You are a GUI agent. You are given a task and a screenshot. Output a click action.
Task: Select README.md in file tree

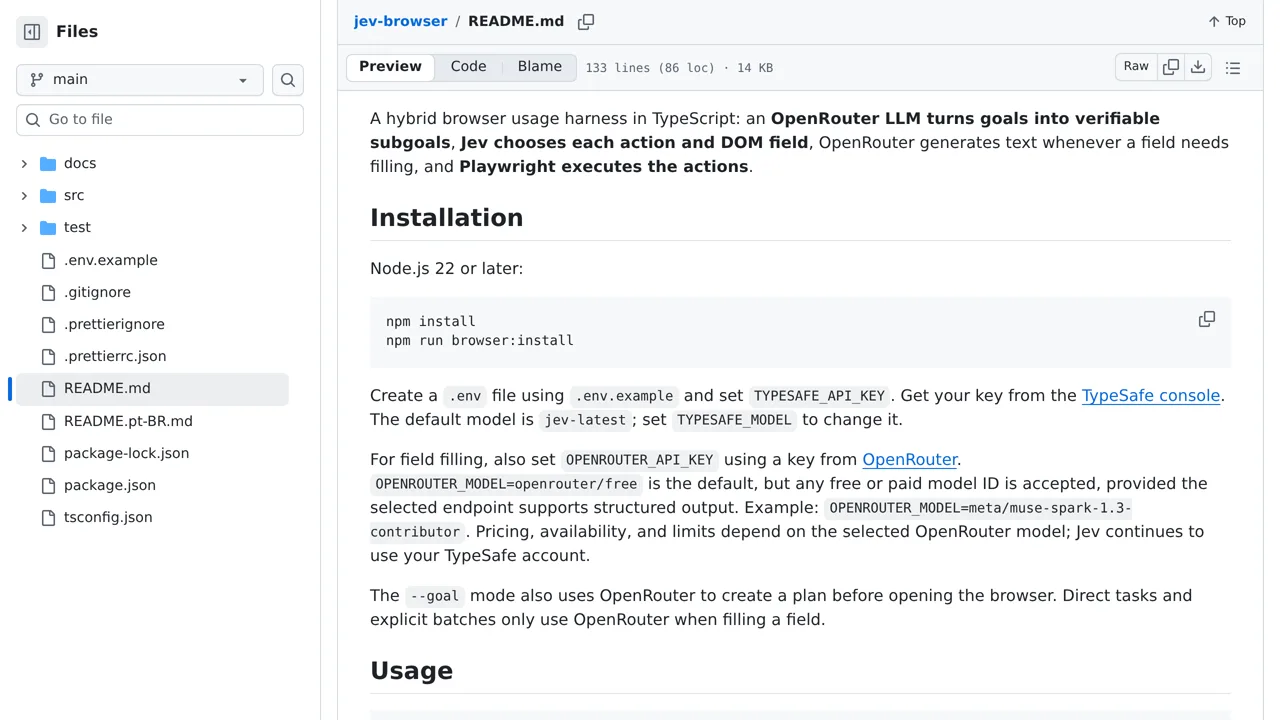click(x=152, y=388)
